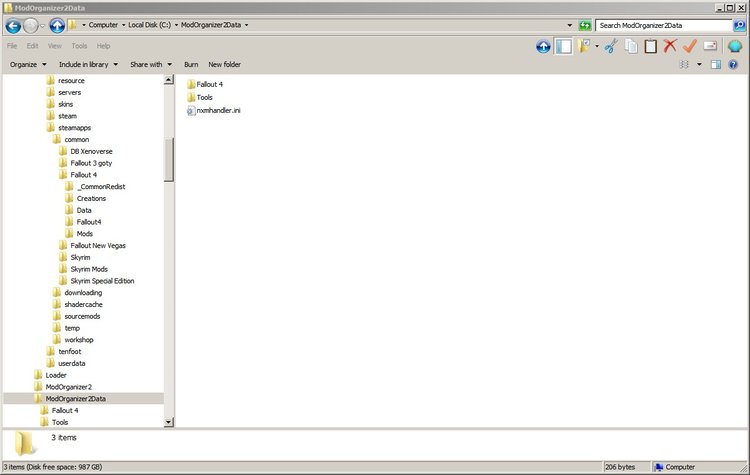Select Loader folder in the tree
The height and width of the screenshot is (475, 750).
coord(56,375)
